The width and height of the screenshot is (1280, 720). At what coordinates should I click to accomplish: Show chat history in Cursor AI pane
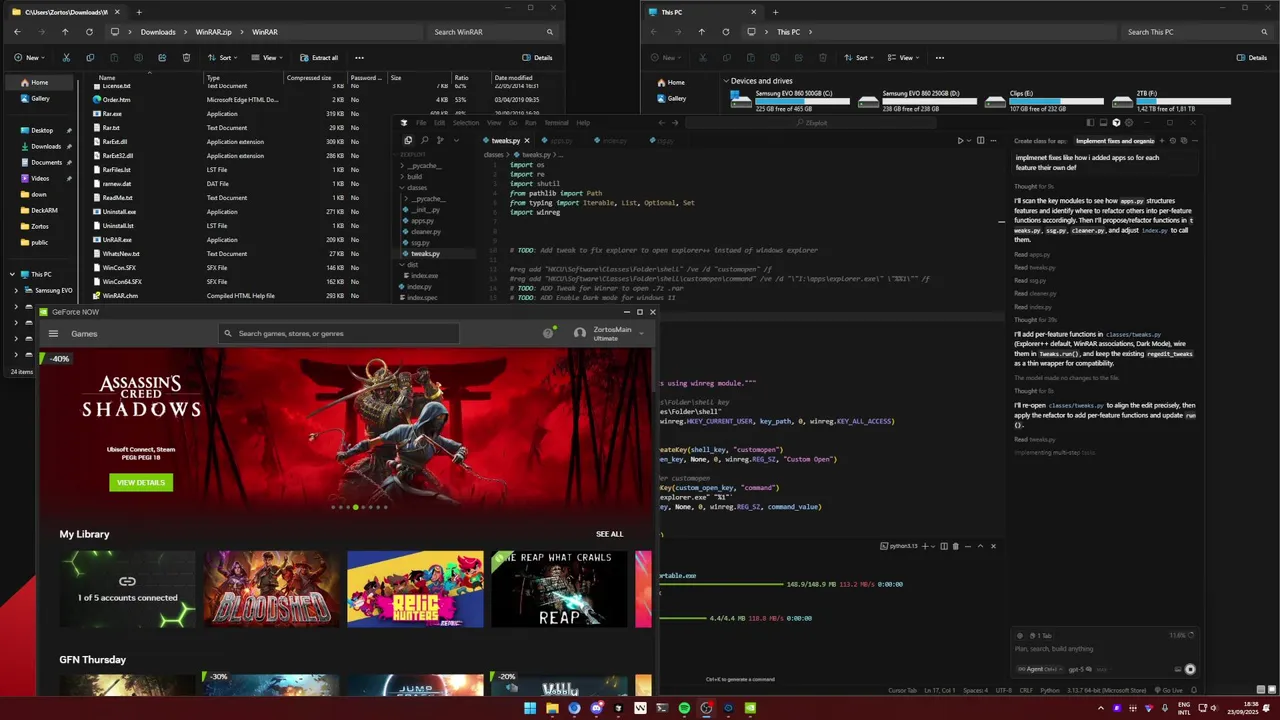[1172, 141]
